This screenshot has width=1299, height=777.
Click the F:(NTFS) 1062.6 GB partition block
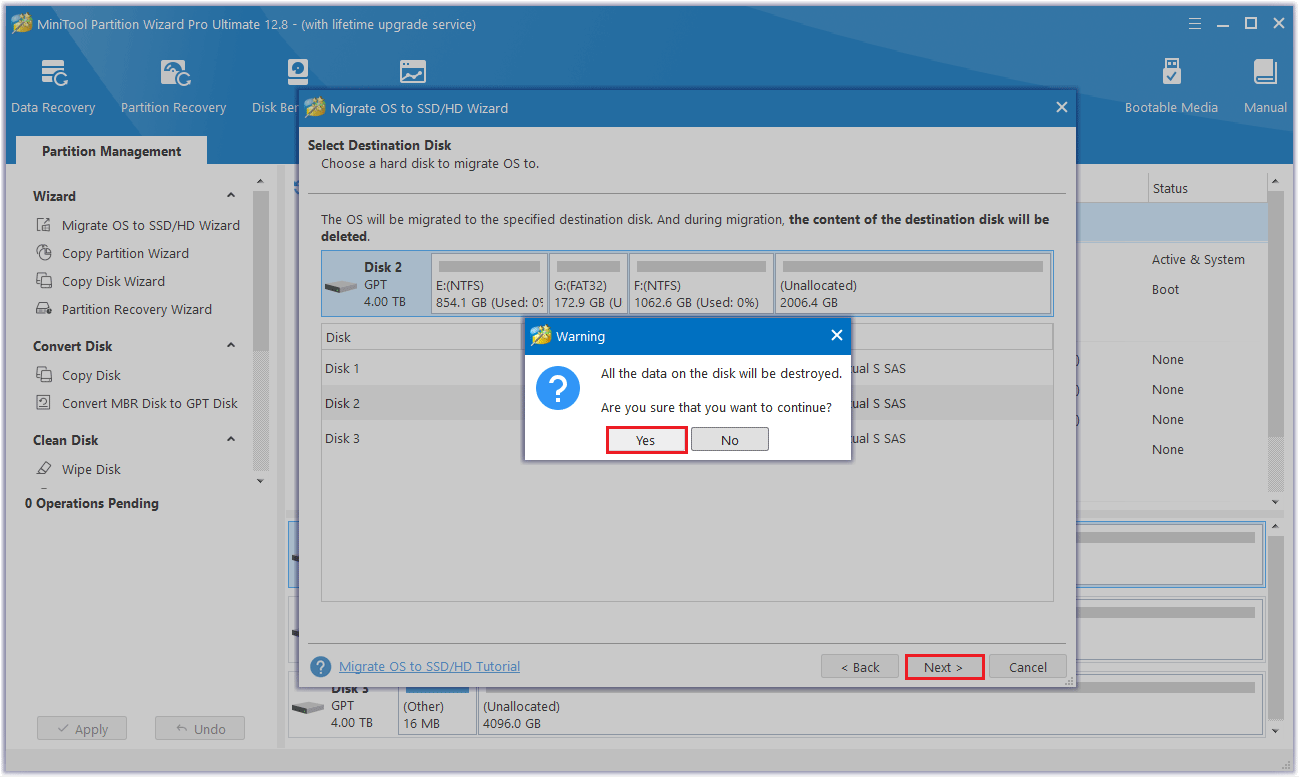click(702, 284)
